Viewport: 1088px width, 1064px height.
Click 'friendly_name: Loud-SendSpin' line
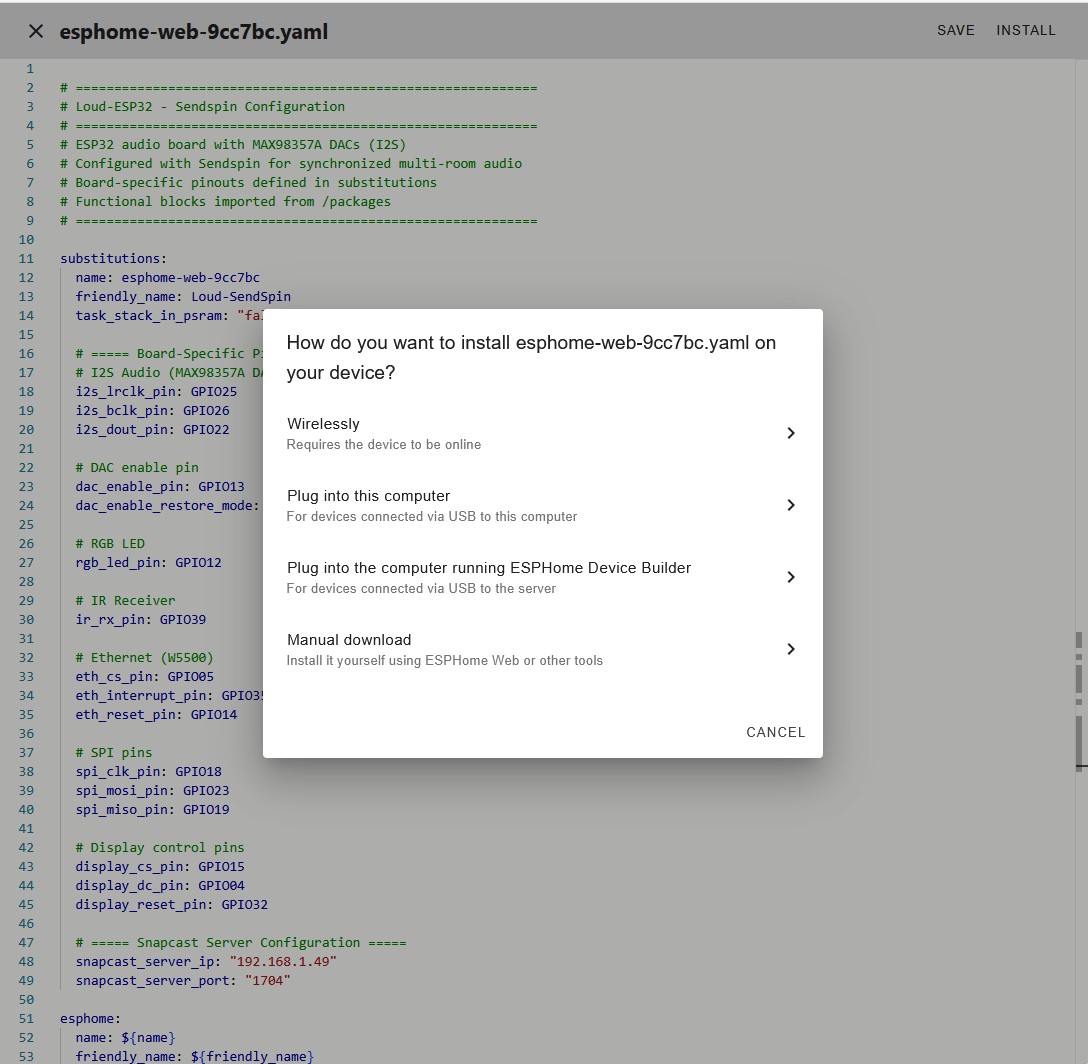pos(183,296)
